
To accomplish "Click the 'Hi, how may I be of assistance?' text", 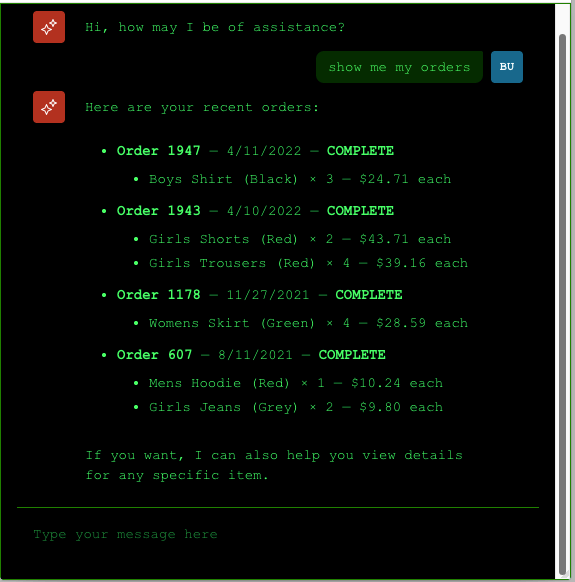I will click(x=215, y=27).
